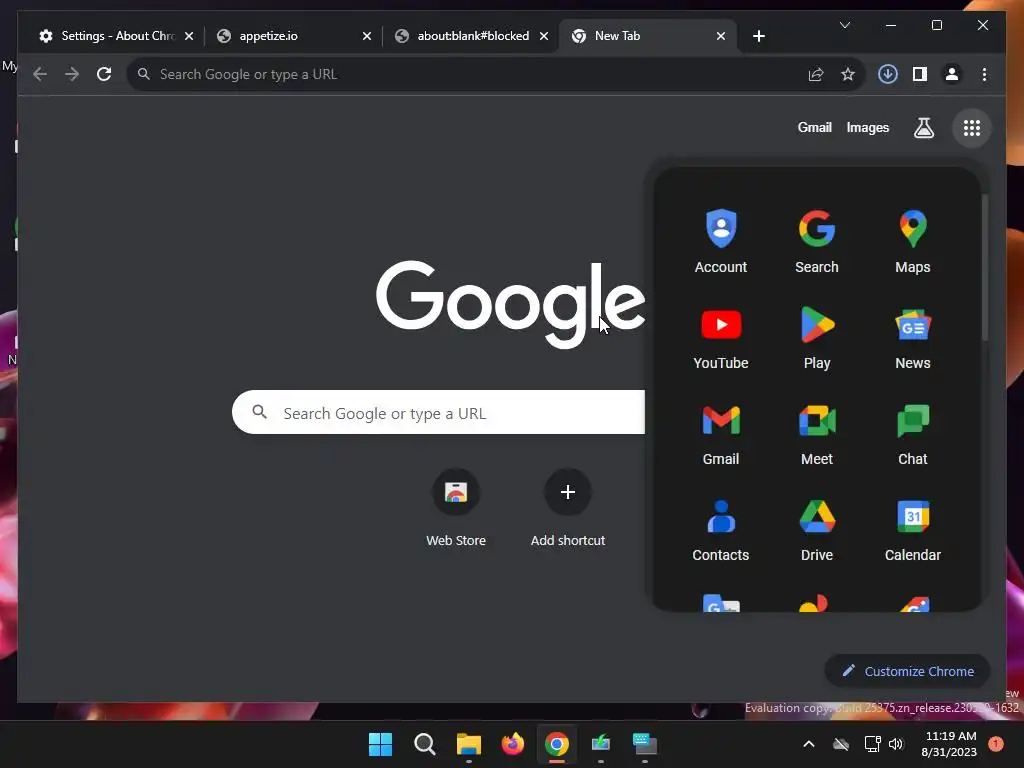The image size is (1024, 768).
Task: Open the Chrome profile icon
Action: pyautogui.click(x=952, y=74)
